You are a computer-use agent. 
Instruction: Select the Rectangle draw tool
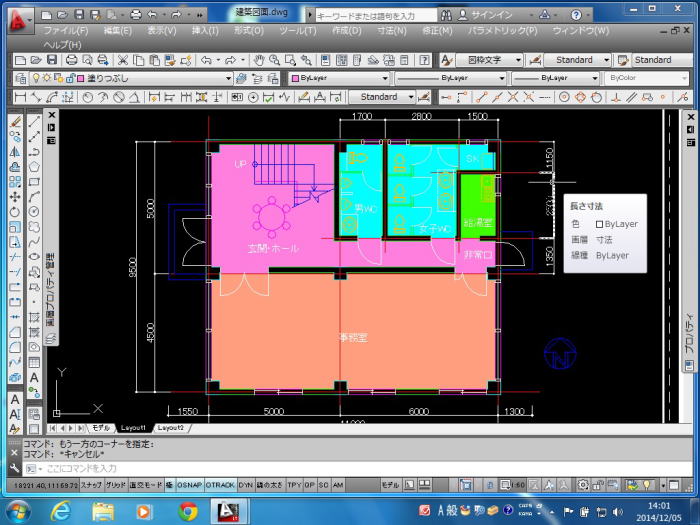[34, 182]
